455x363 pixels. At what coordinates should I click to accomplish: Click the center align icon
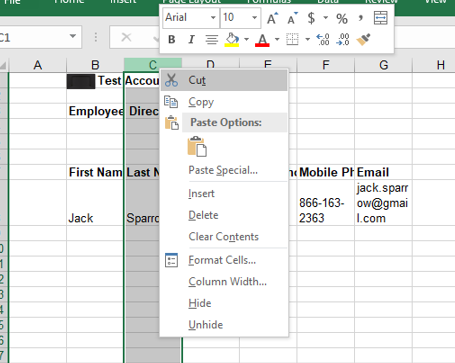tap(212, 40)
